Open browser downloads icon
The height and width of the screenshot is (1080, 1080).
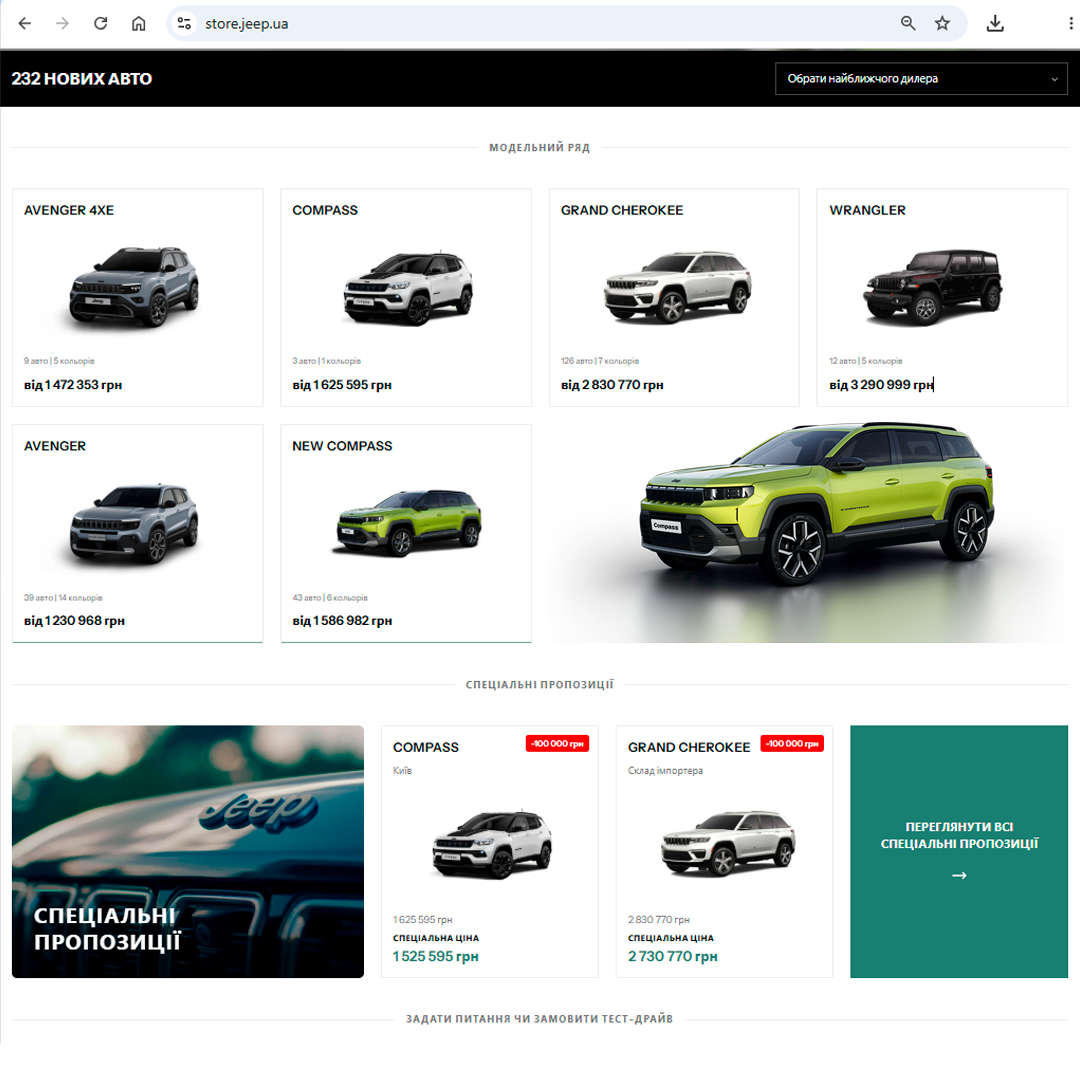tap(995, 23)
